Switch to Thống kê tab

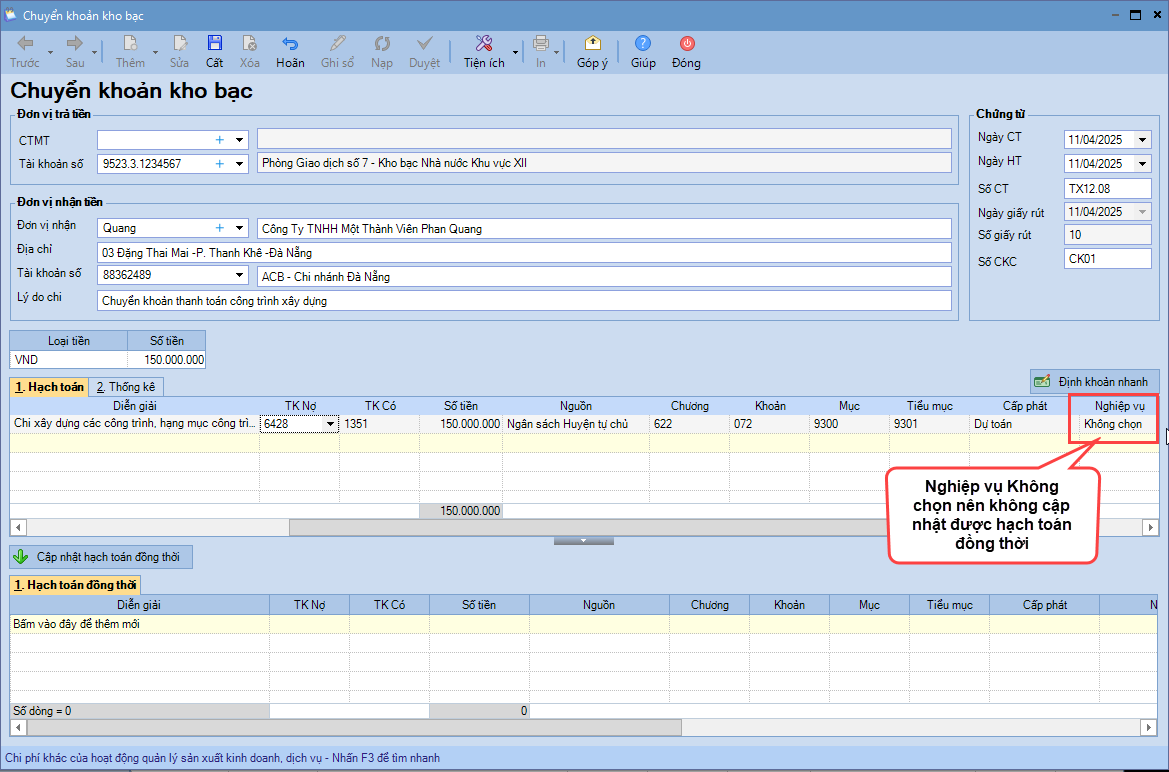pyautogui.click(x=126, y=386)
